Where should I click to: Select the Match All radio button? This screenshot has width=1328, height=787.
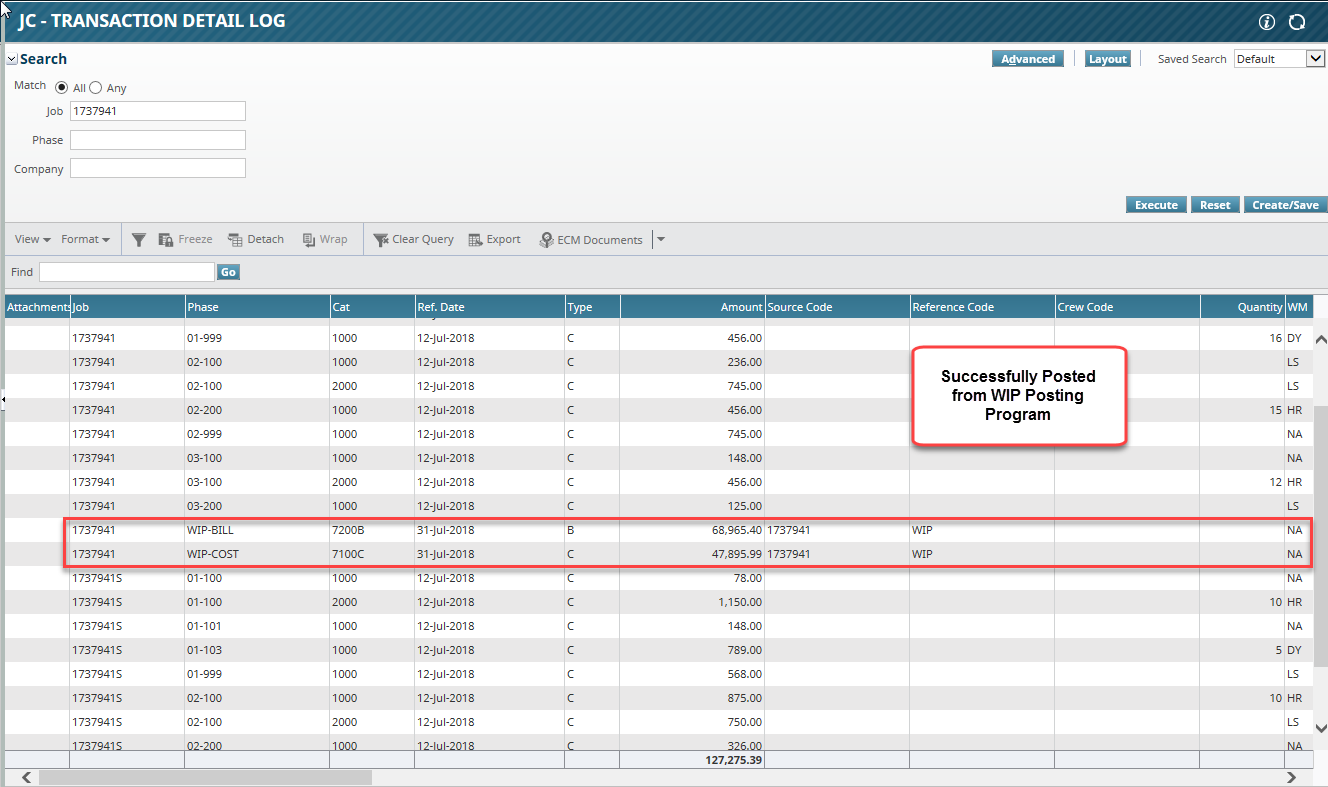click(x=62, y=85)
